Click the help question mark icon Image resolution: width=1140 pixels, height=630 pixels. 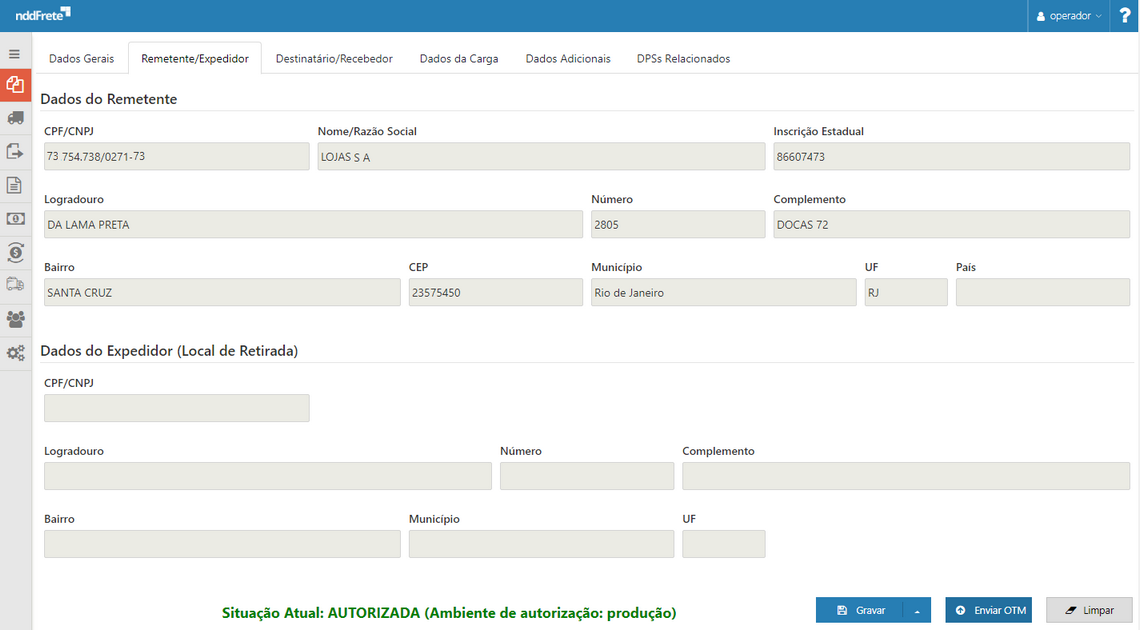[x=1125, y=16]
